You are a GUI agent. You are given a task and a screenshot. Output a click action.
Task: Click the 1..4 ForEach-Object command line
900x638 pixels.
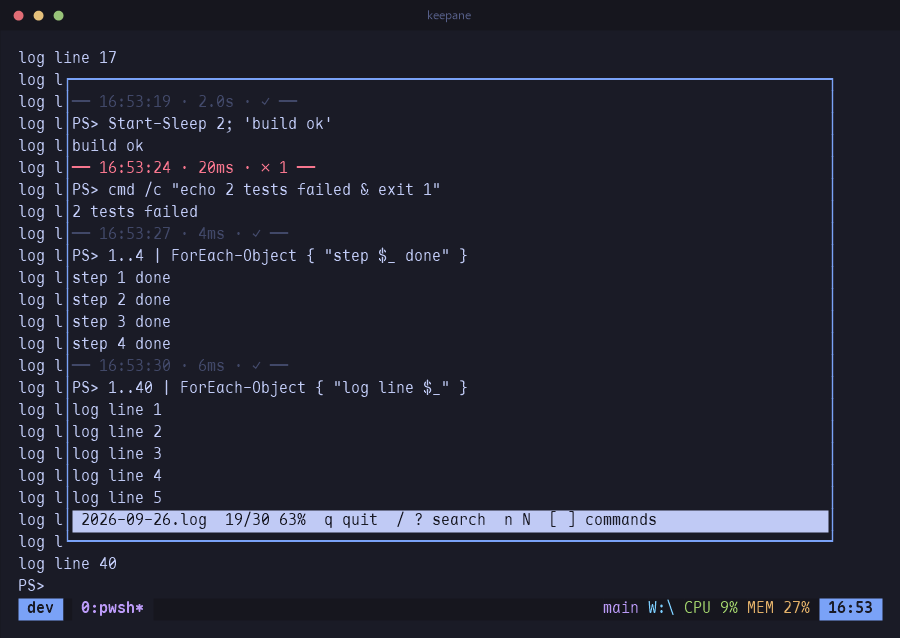270,256
